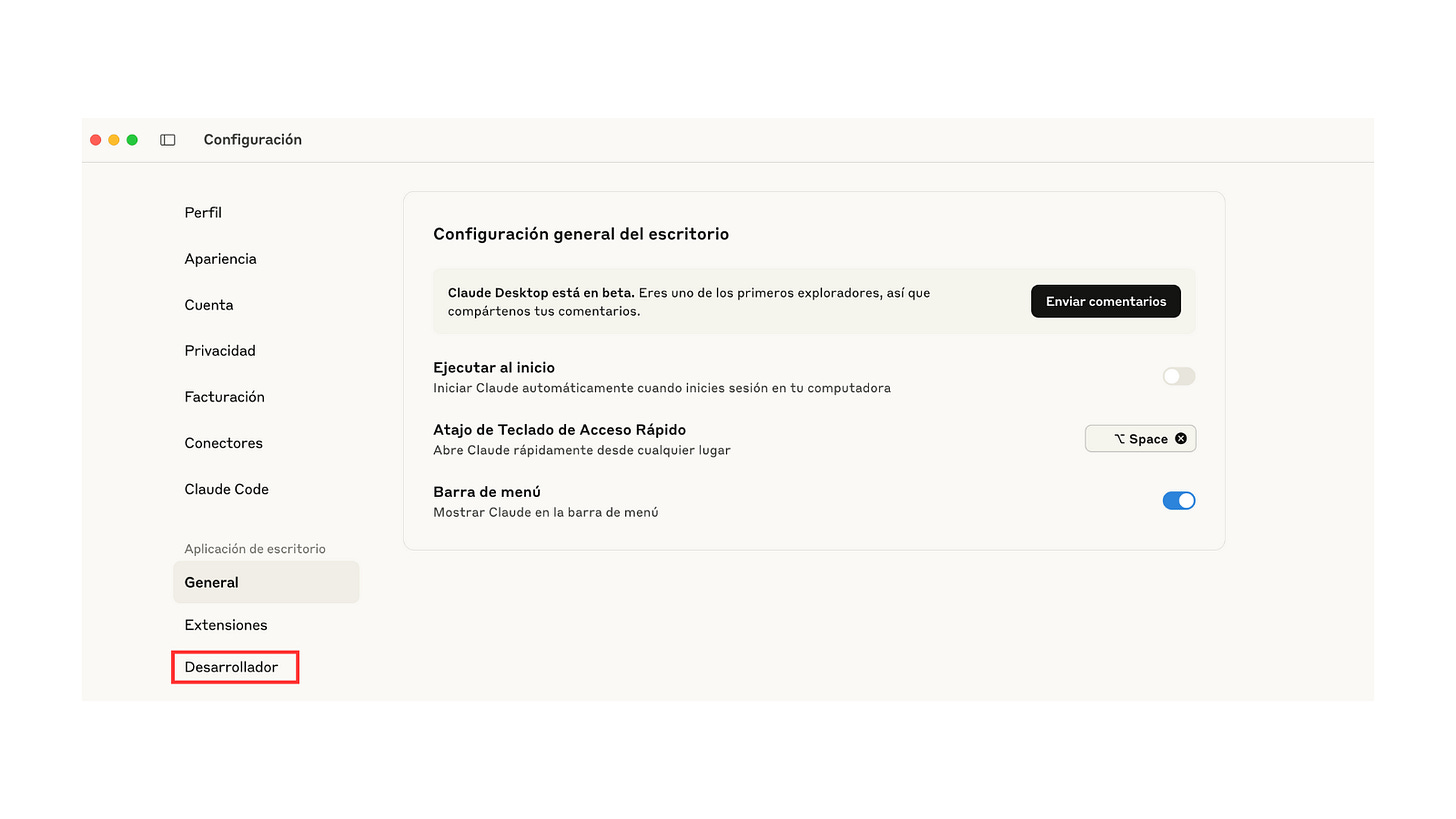This screenshot has width=1456, height=819.
Task: Click the Configuración window title
Action: [253, 140]
